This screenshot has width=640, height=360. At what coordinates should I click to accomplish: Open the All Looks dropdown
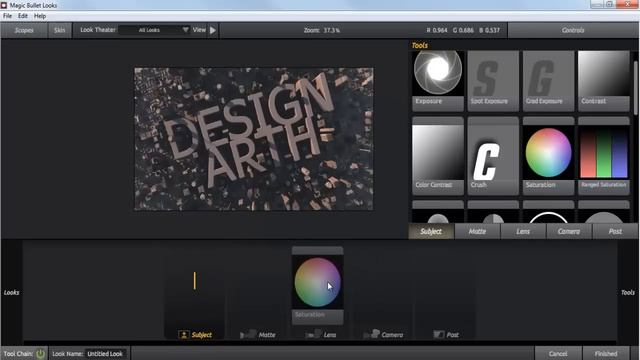[154, 30]
